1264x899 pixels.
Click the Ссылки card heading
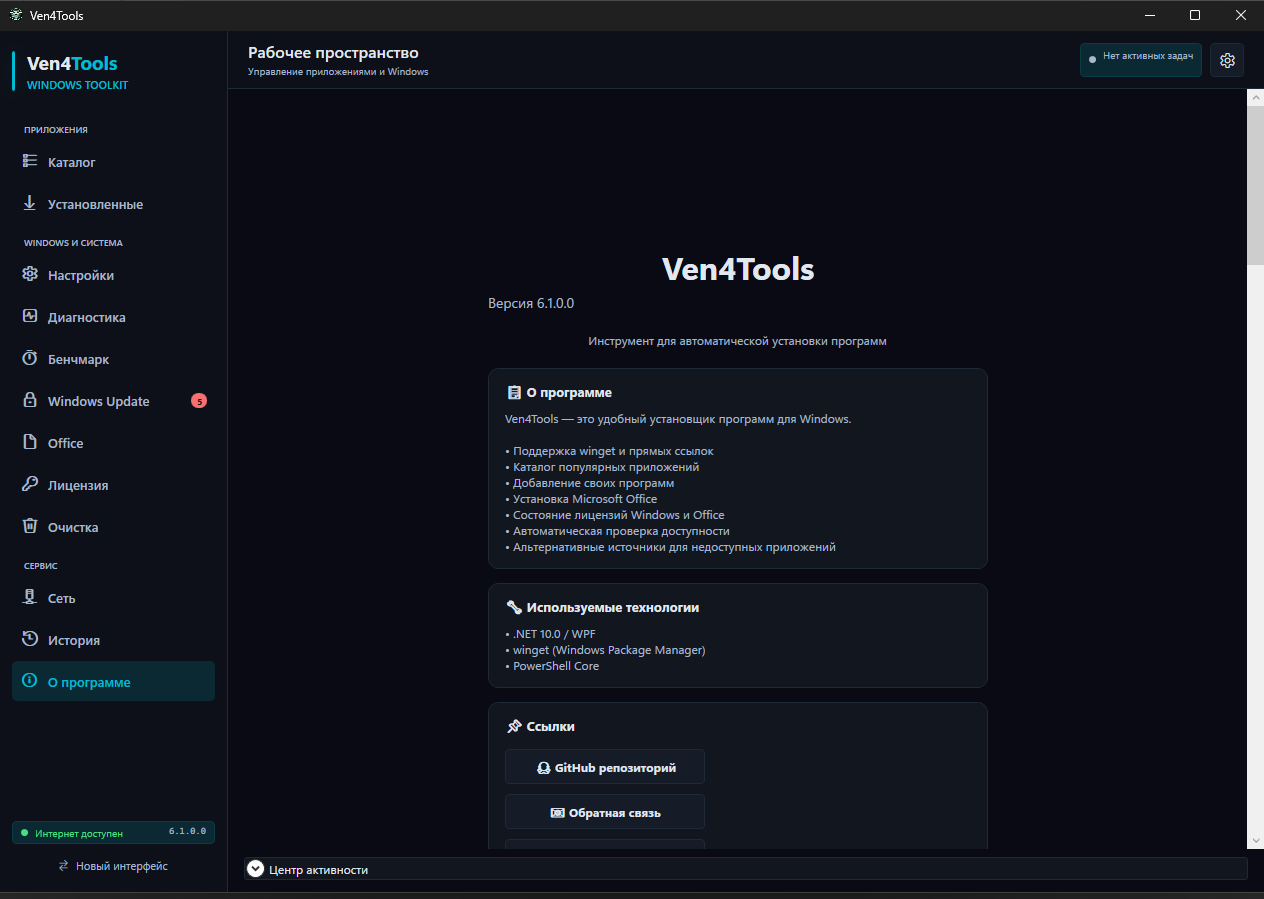coord(551,726)
